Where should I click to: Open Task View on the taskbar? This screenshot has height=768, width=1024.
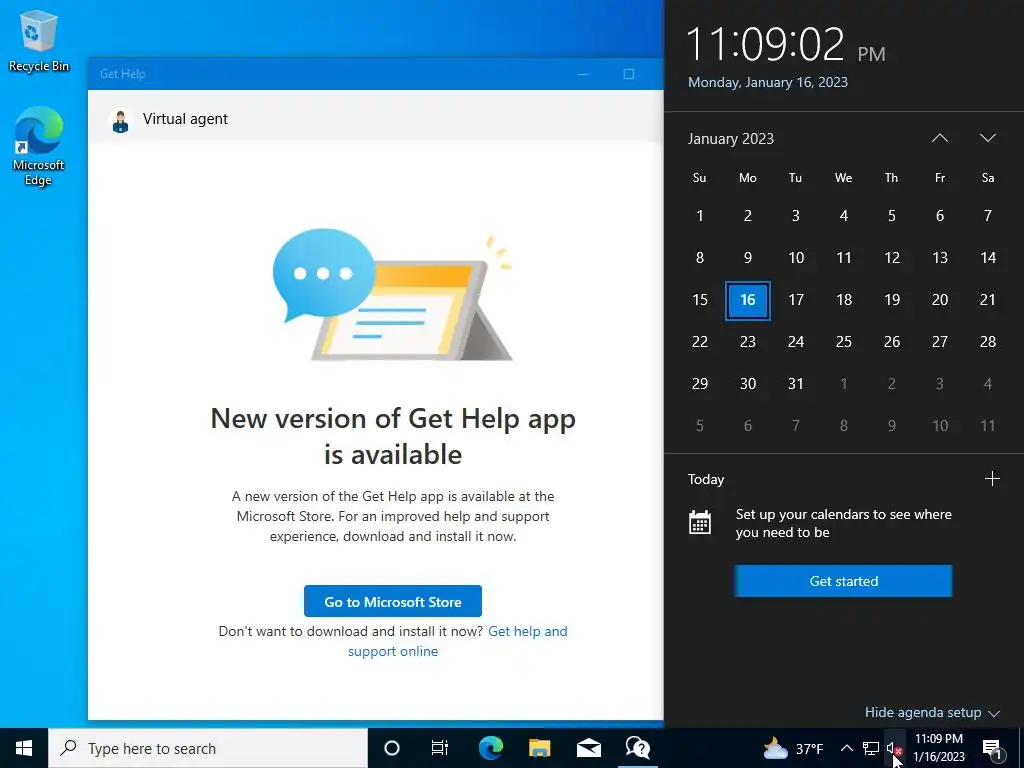click(440, 748)
